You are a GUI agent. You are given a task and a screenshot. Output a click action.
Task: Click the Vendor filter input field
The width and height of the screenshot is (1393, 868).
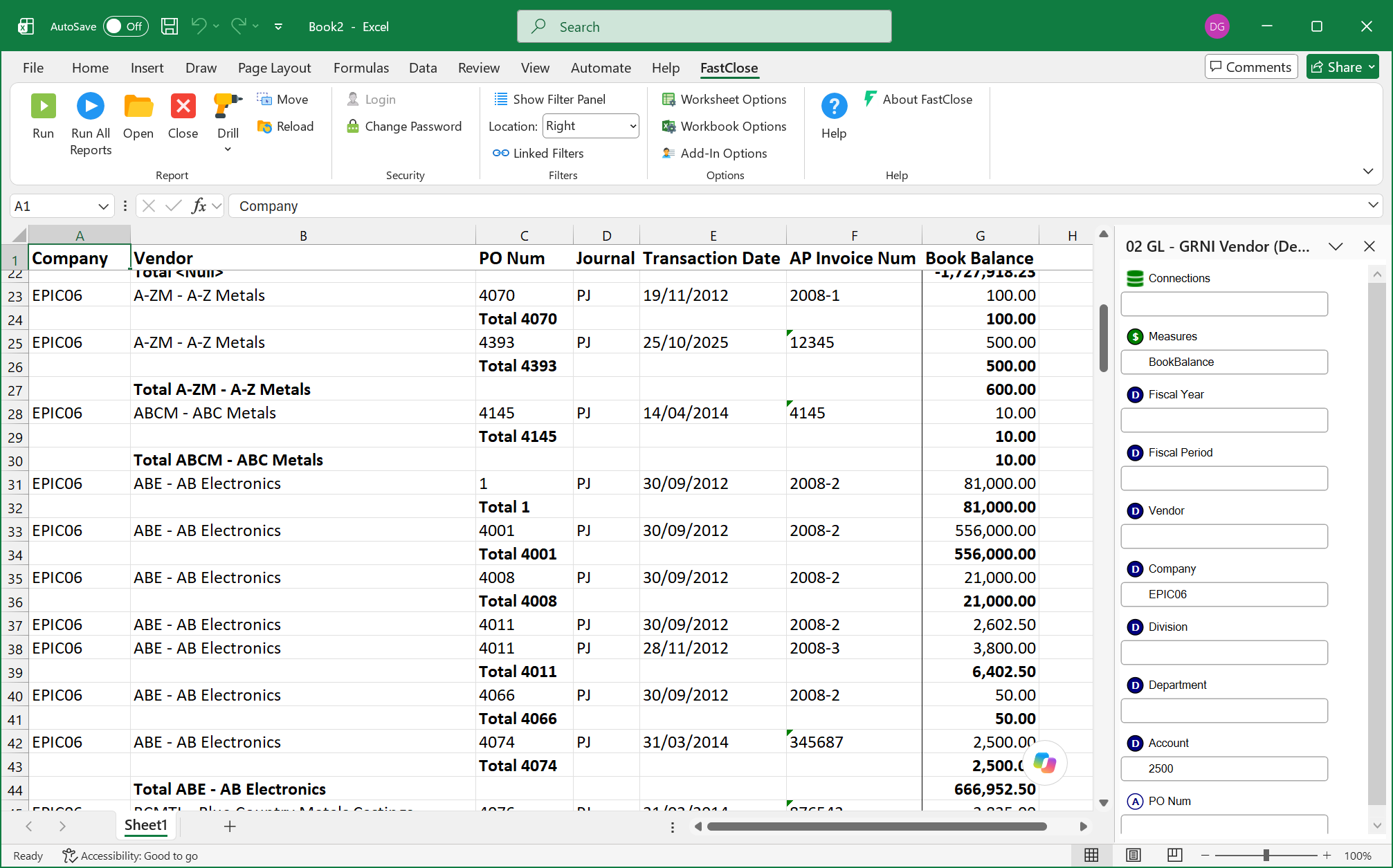[1223, 537]
